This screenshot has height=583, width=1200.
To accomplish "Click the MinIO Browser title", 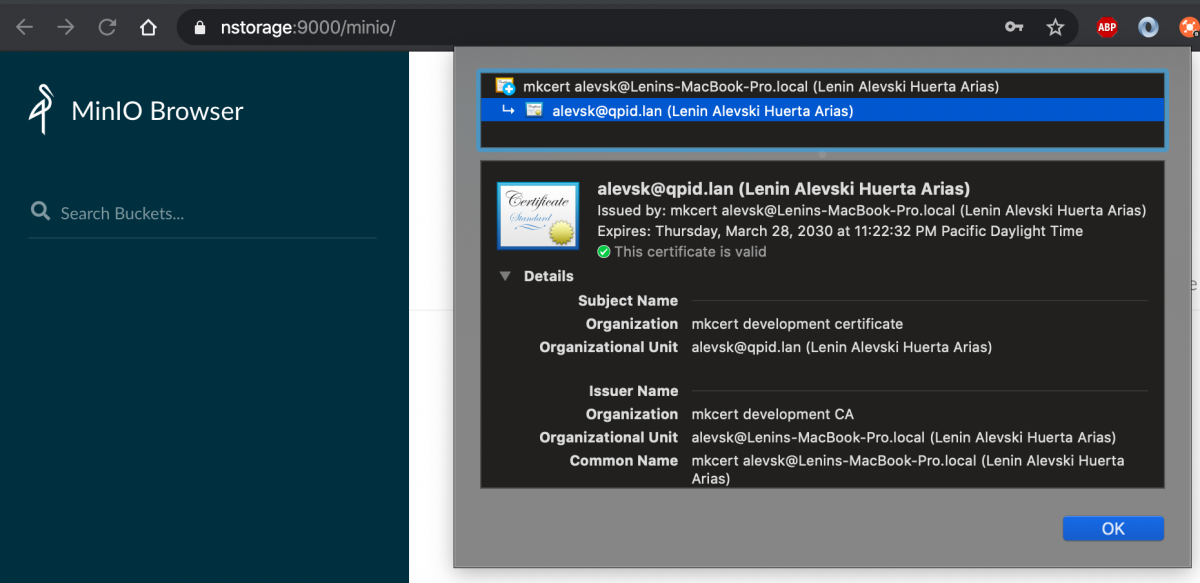I will coord(157,111).
